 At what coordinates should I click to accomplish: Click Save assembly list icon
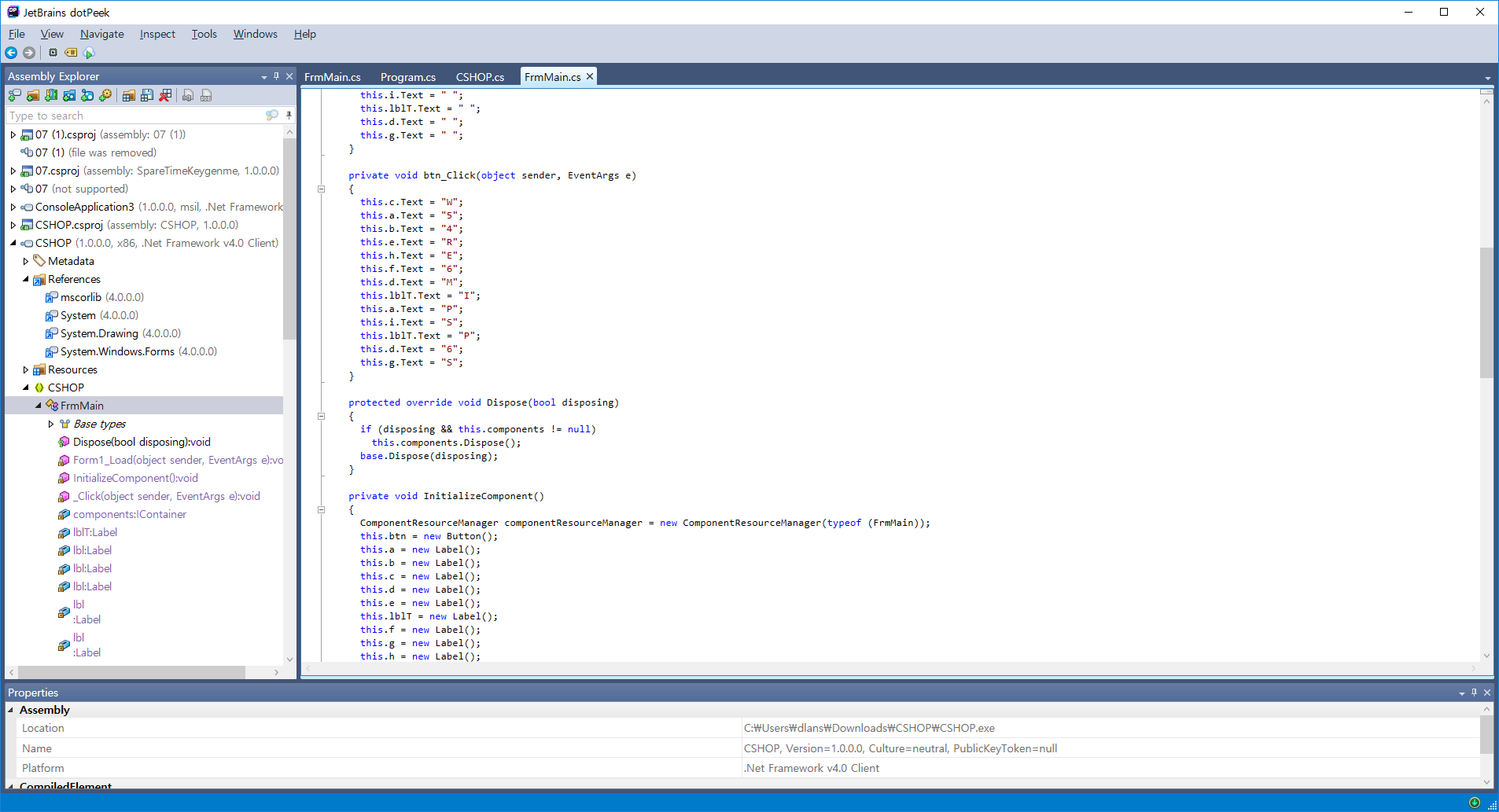(146, 95)
